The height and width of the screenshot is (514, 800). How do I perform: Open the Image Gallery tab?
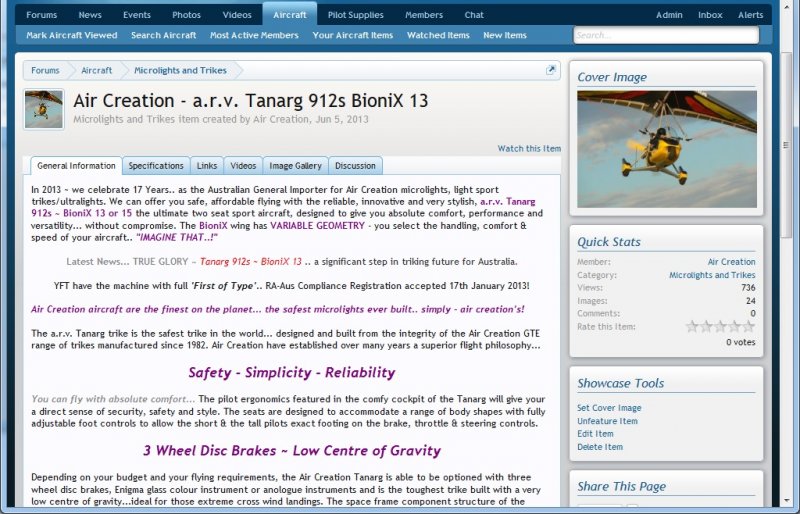pyautogui.click(x=295, y=166)
